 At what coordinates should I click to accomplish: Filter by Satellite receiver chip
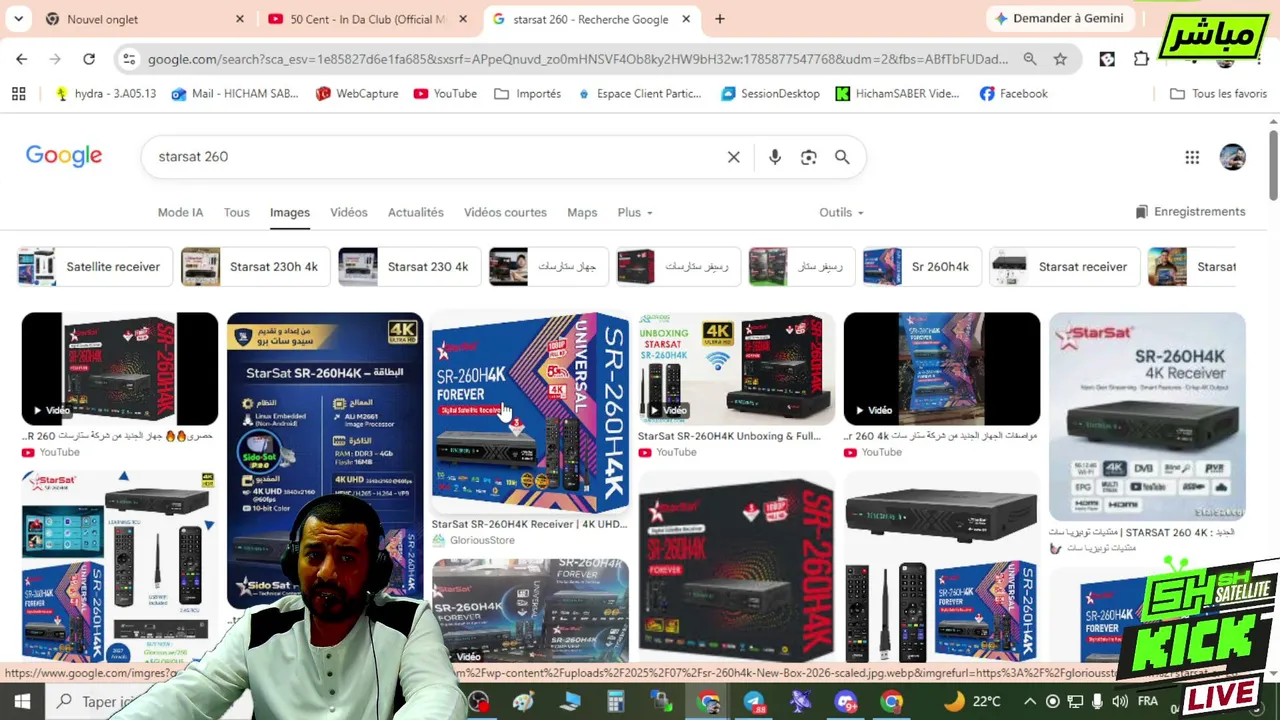(x=95, y=267)
